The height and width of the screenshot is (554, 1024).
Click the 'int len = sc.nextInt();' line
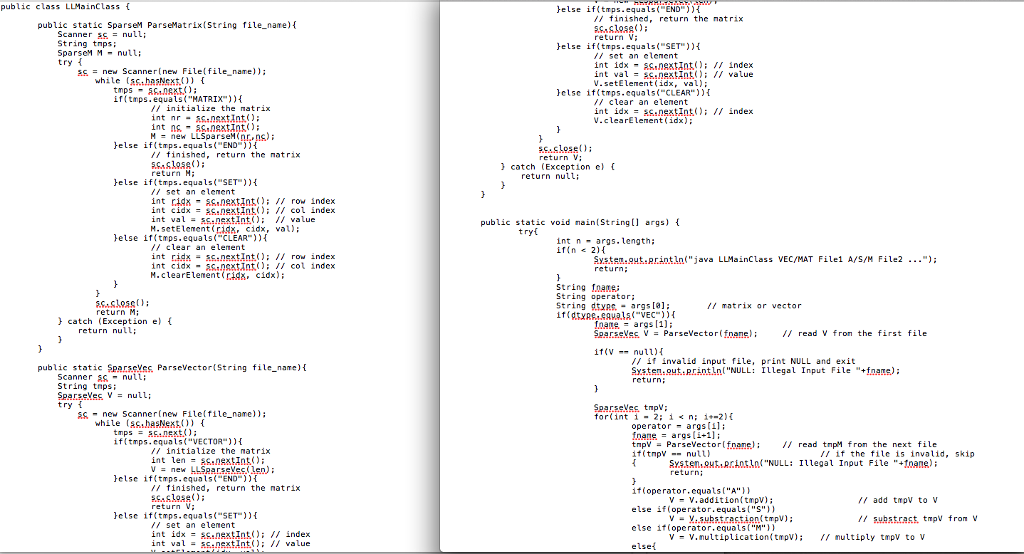pyautogui.click(x=208, y=460)
